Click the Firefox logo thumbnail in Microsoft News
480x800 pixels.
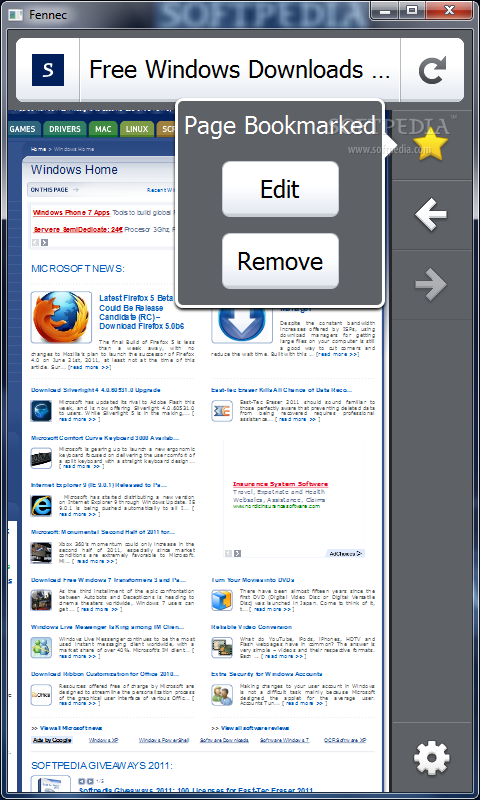point(61,317)
